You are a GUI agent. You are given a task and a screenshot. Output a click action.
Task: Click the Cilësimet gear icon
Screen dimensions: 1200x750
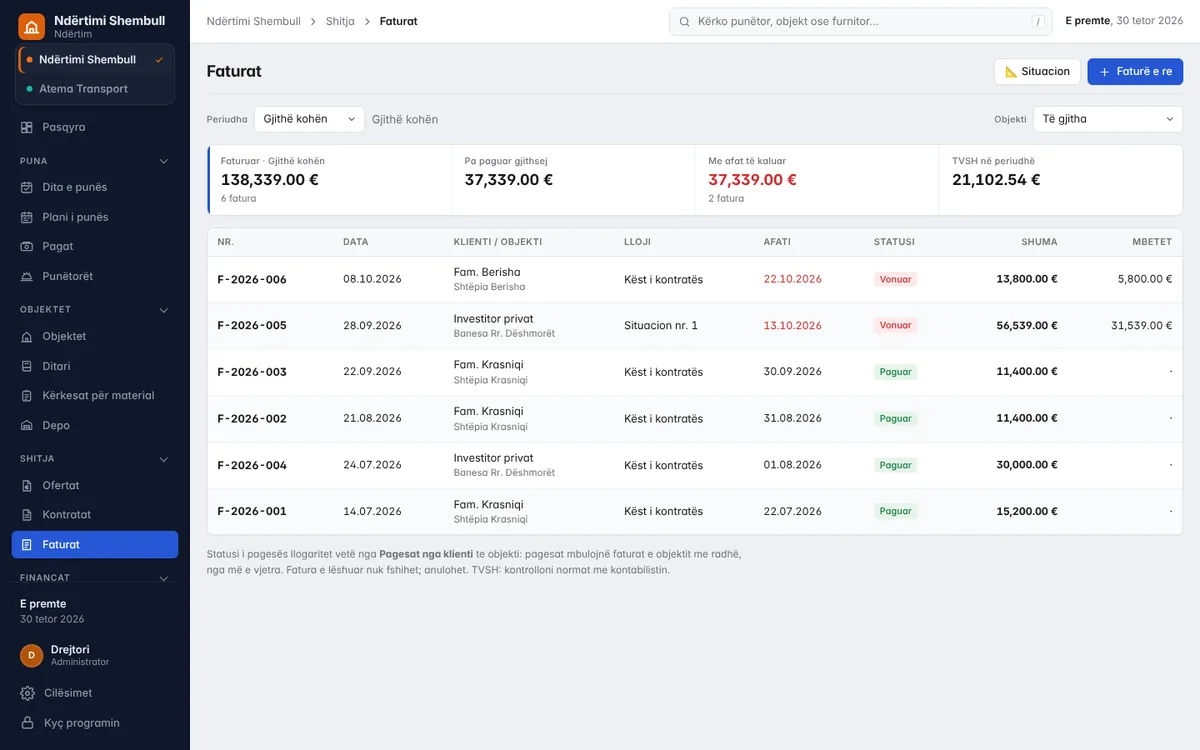[x=27, y=693]
